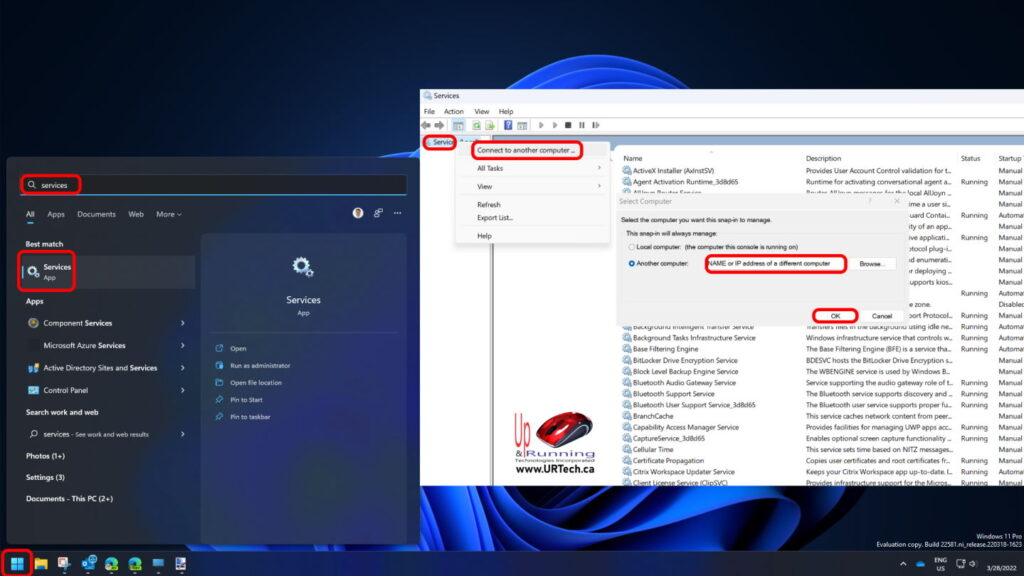Open Help via the question mark toolbar icon

point(508,125)
